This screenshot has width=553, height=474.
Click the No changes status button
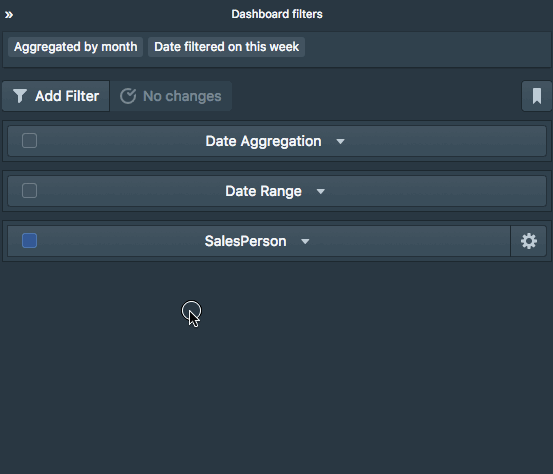[x=171, y=96]
